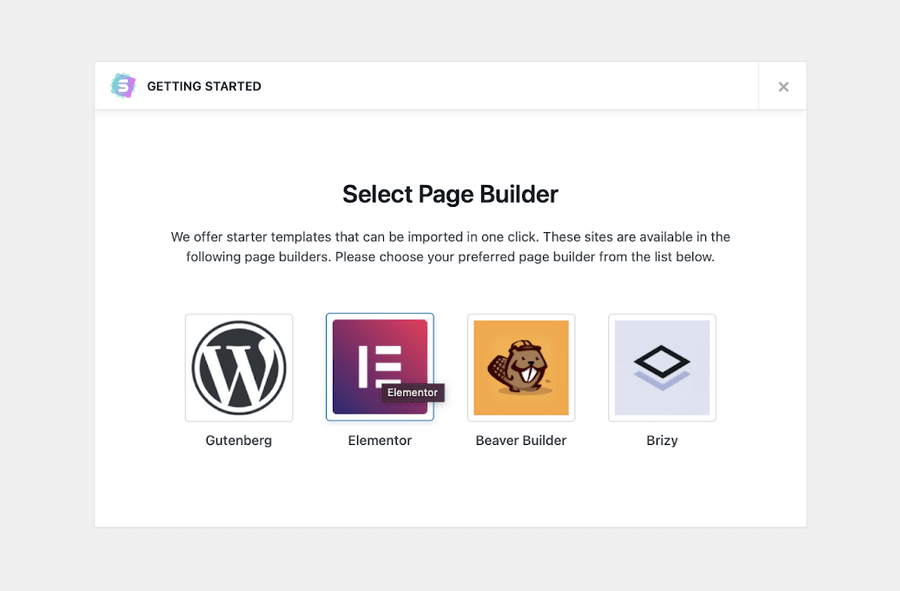Select the Gutenberg WordPress logo tile
Image resolution: width=900 pixels, height=591 pixels.
(239, 367)
